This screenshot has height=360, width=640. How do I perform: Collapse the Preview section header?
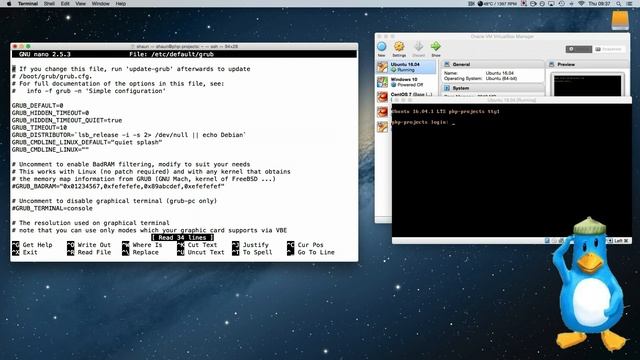587,64
